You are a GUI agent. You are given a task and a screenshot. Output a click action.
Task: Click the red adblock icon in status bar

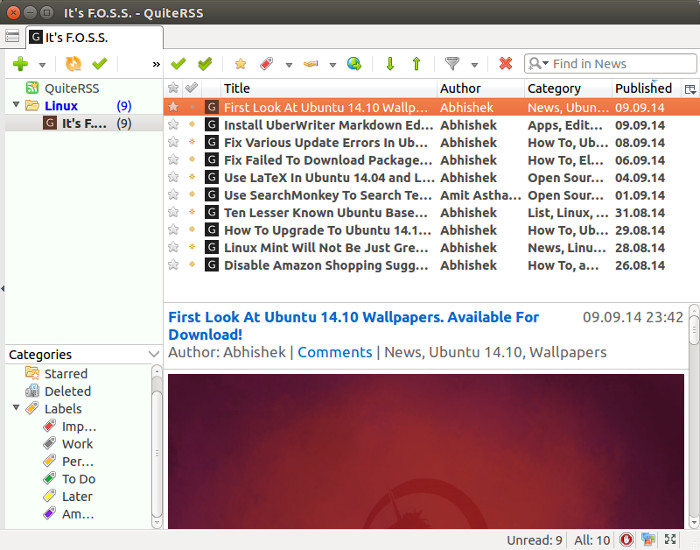pyautogui.click(x=626, y=539)
